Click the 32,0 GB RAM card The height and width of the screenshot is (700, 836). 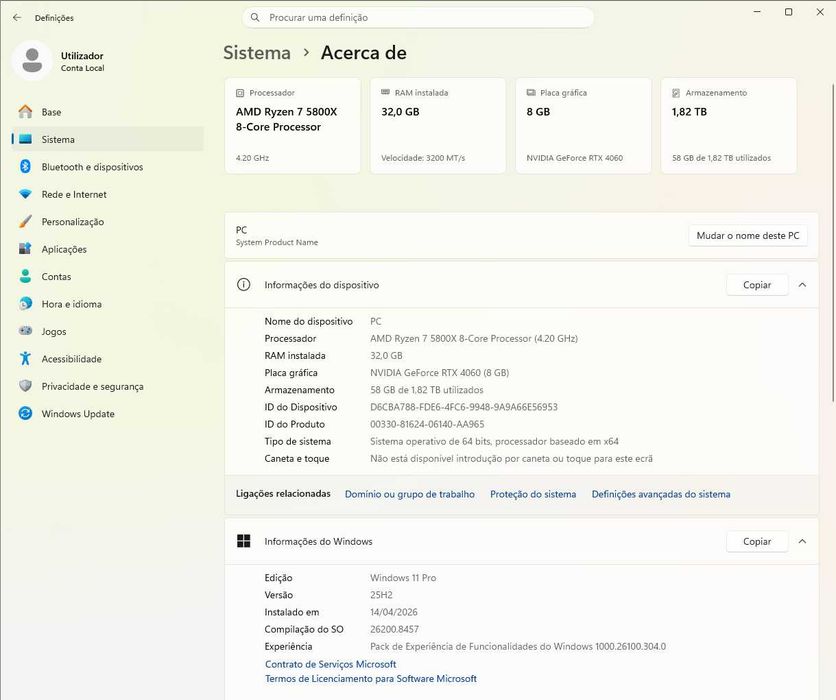point(438,126)
